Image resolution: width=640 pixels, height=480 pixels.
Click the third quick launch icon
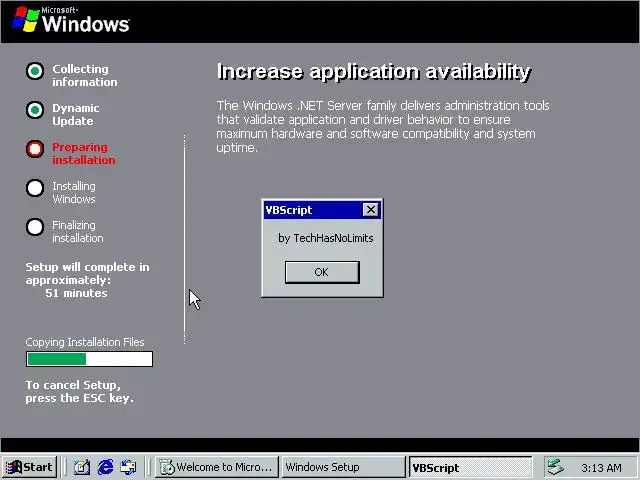tap(129, 467)
